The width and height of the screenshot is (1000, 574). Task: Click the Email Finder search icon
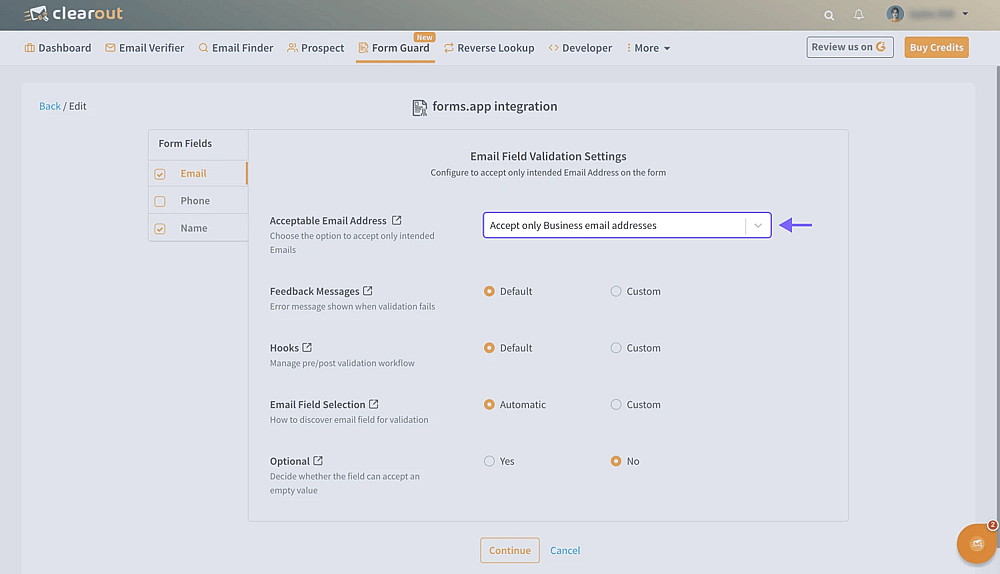(x=203, y=48)
